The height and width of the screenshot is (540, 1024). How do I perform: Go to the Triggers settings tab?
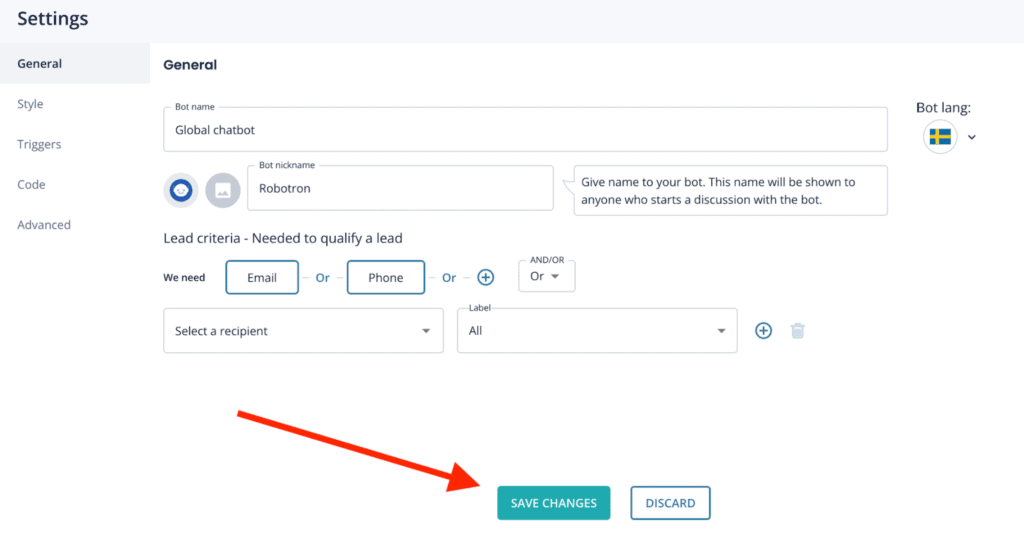pos(39,144)
